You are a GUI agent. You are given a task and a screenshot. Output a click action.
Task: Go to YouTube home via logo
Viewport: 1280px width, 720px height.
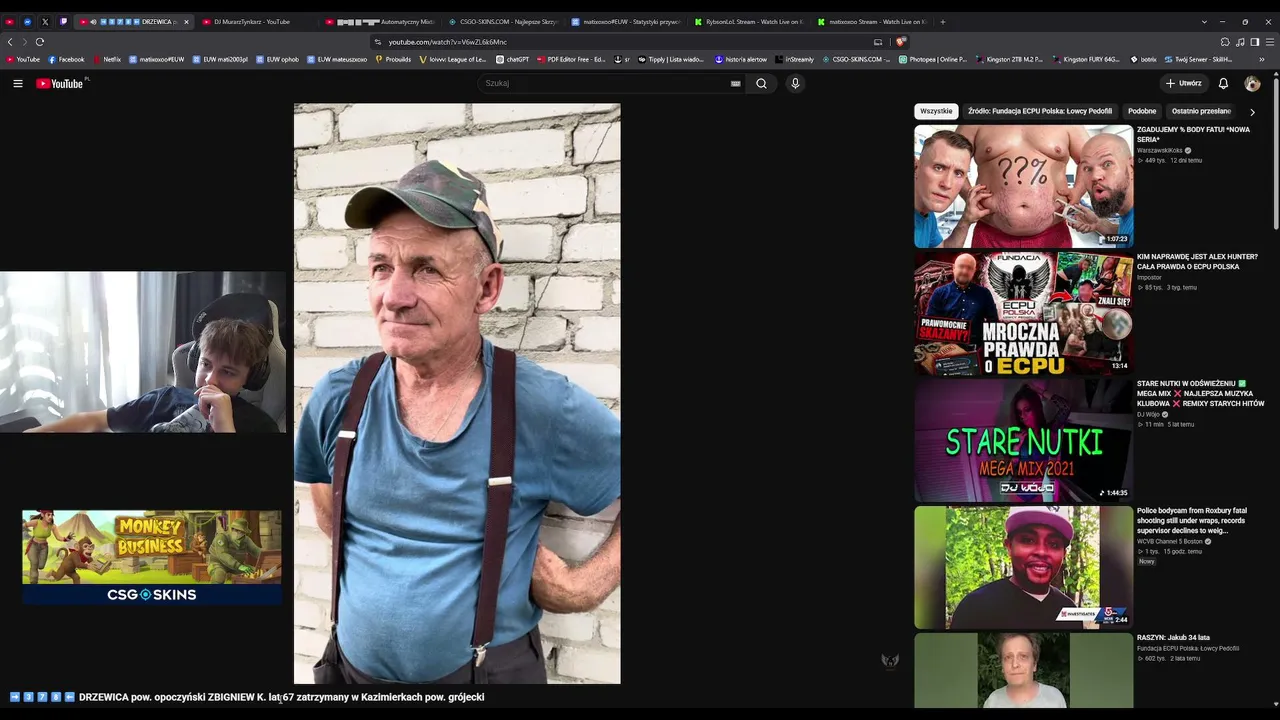pyautogui.click(x=60, y=84)
